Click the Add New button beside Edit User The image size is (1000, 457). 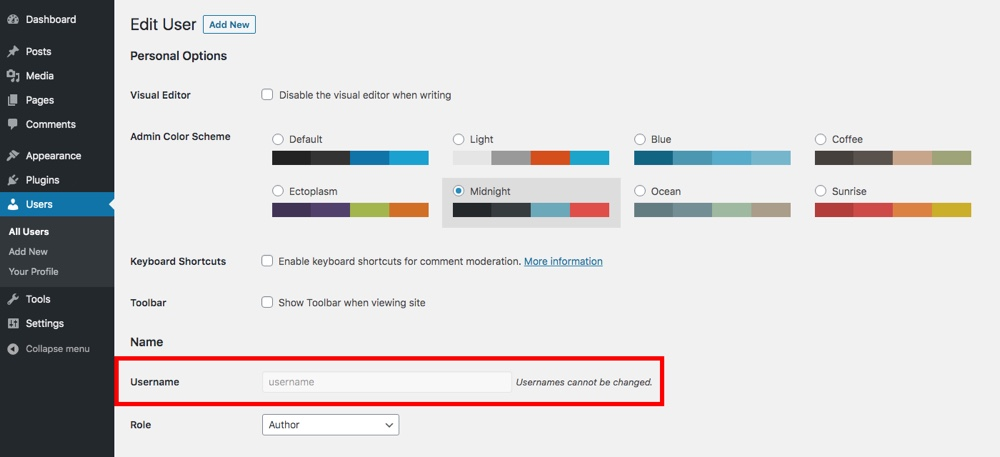point(229,25)
